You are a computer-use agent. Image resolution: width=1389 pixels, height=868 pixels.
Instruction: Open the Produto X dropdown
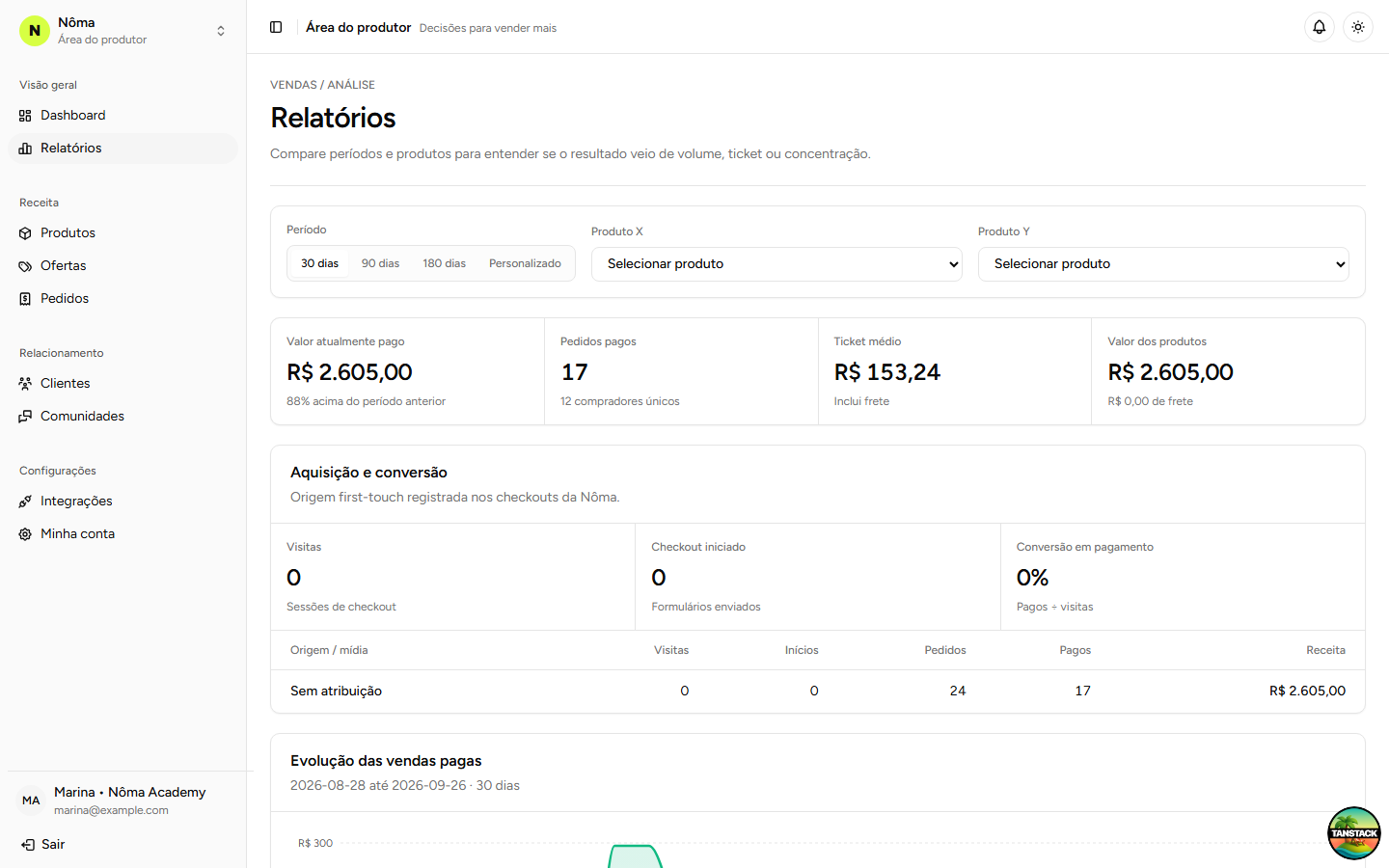(776, 264)
